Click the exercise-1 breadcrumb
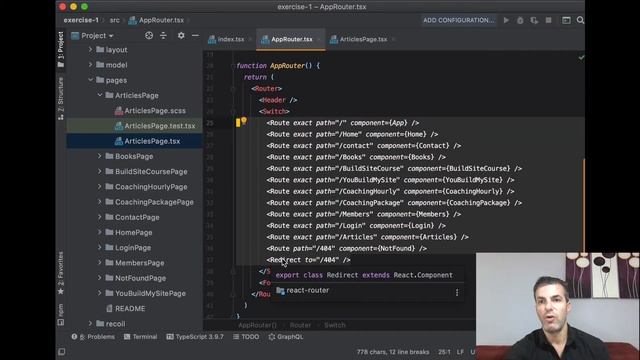The image size is (640, 360). (x=81, y=20)
